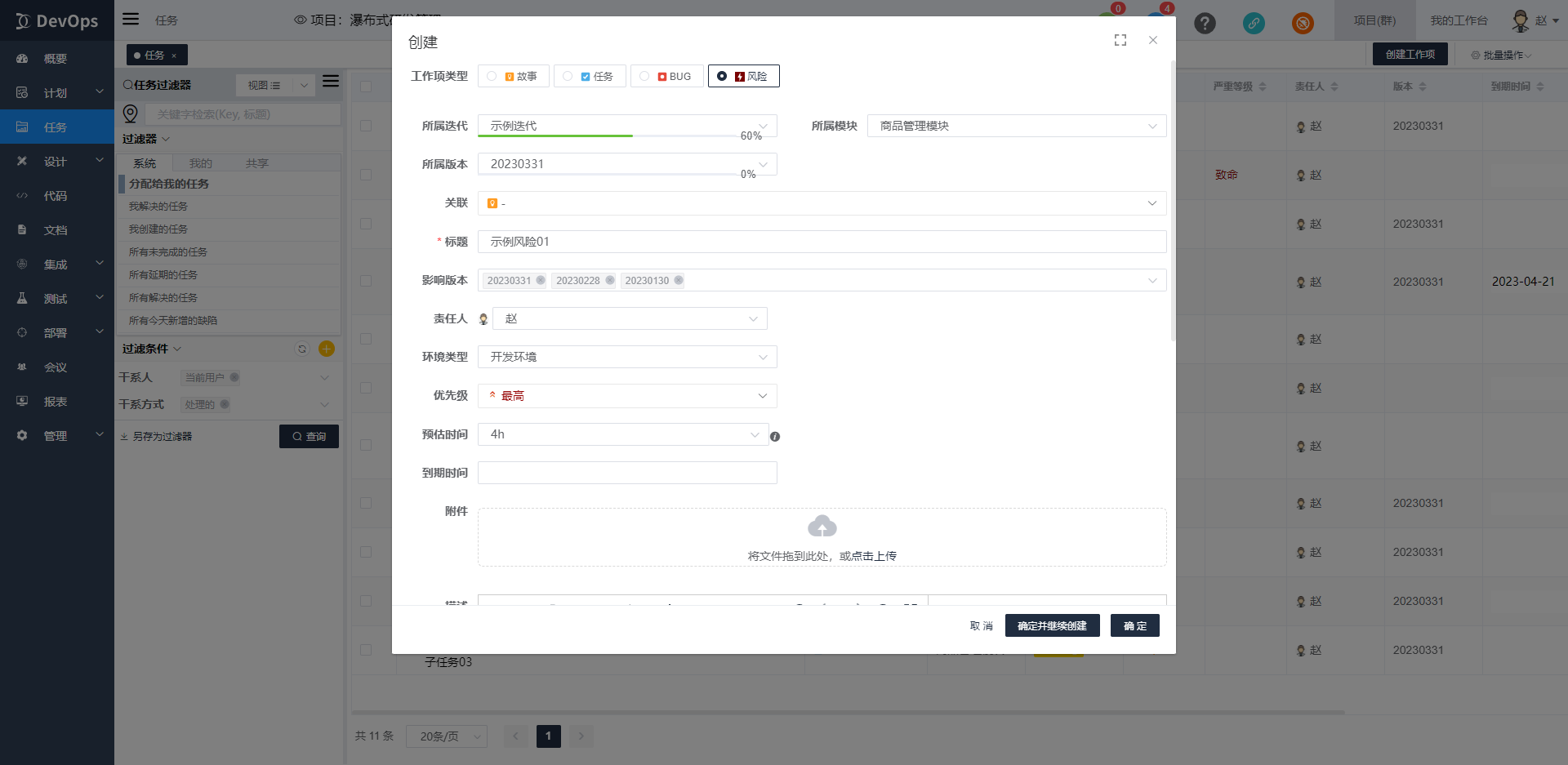Click the location pin icon beside keyword search
1568x765 pixels.
[x=130, y=113]
